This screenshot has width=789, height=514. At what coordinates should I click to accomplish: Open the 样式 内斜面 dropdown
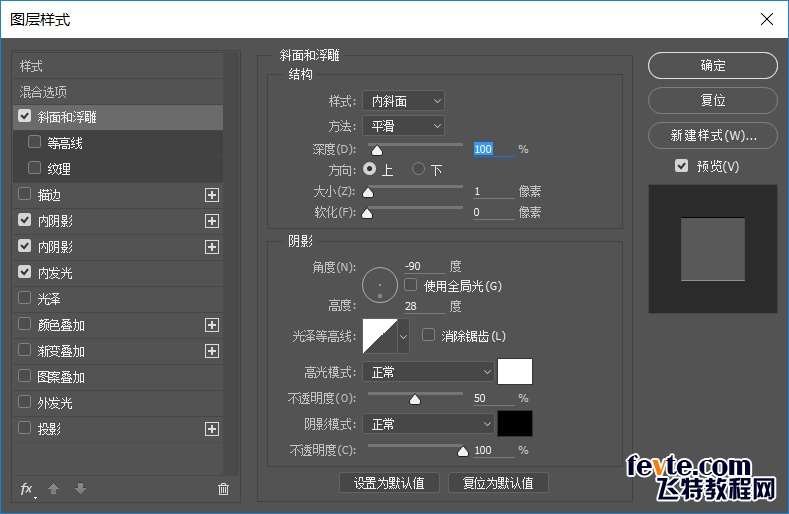click(404, 101)
